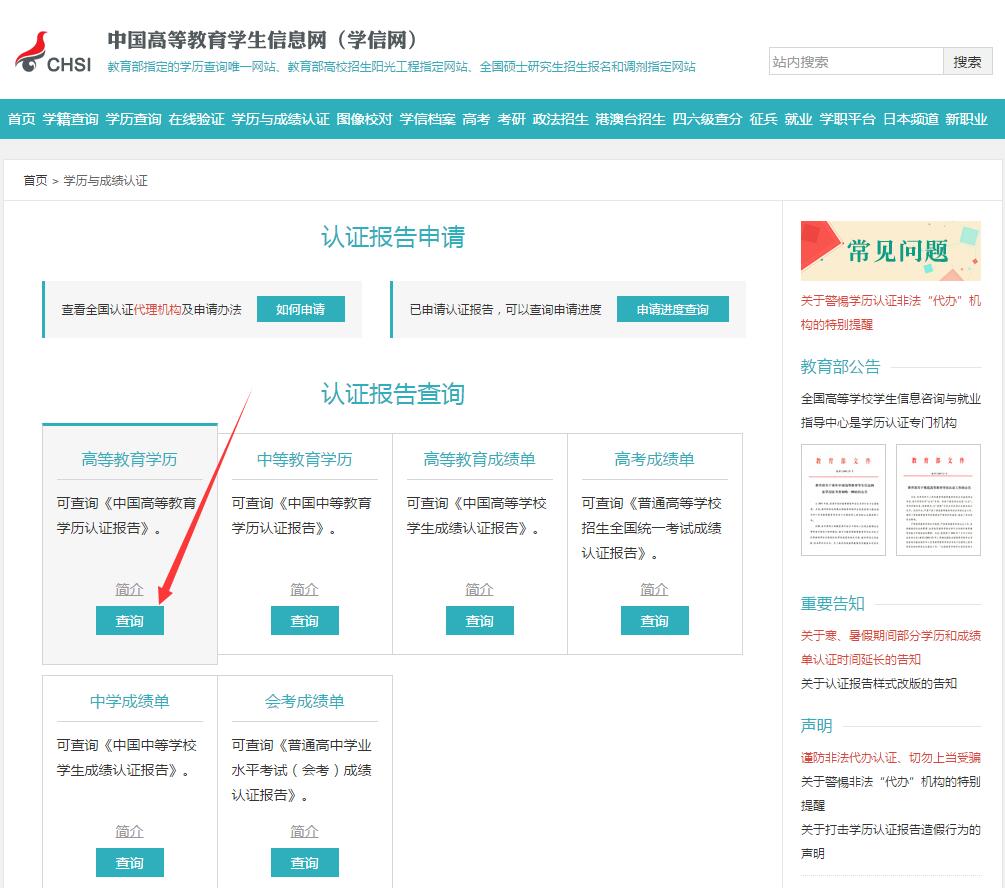The width and height of the screenshot is (1005, 888).
Task: Select the 中等教育学历 card title
Action: pyautogui.click(x=304, y=459)
